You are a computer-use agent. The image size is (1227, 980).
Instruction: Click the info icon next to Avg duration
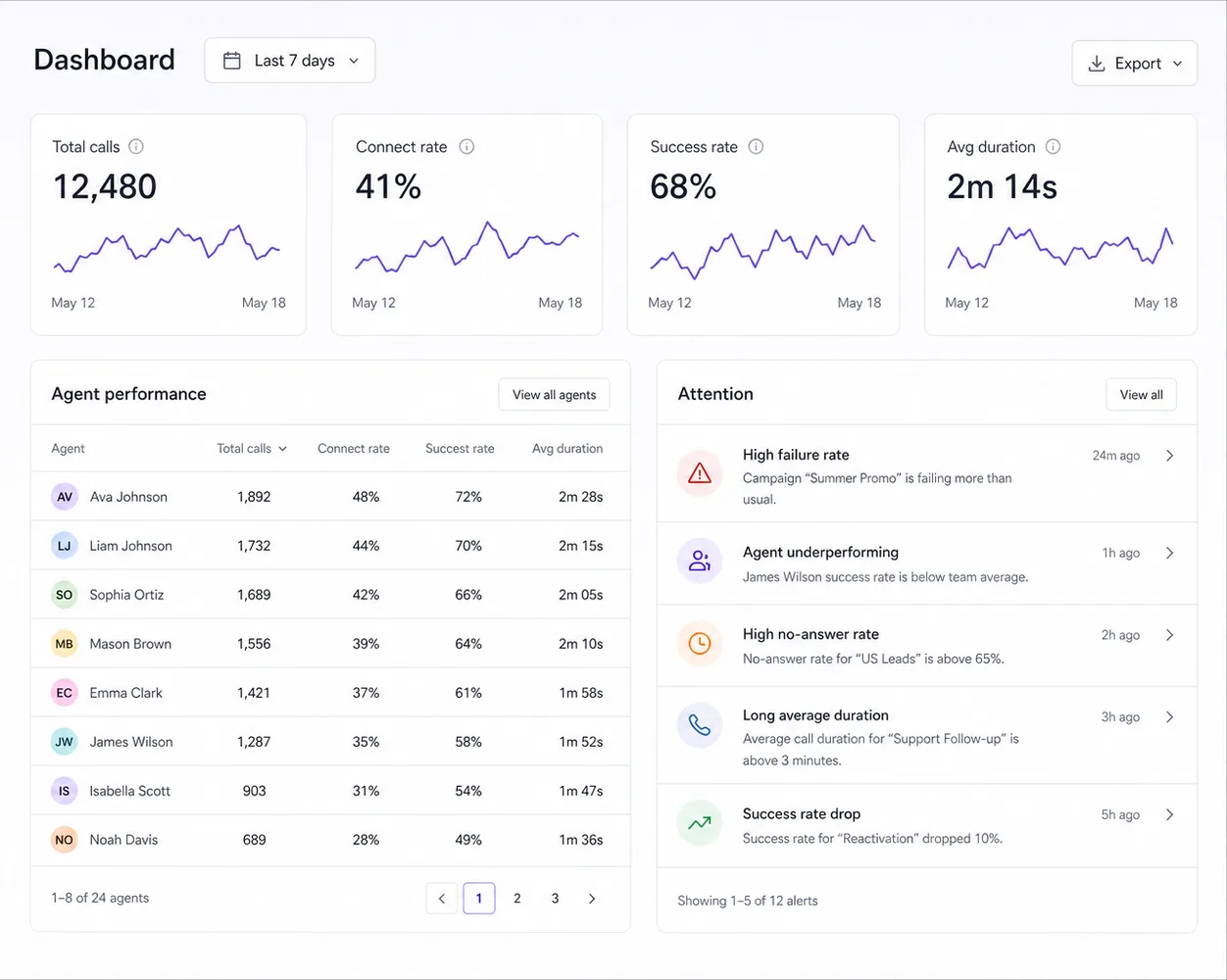1053,147
